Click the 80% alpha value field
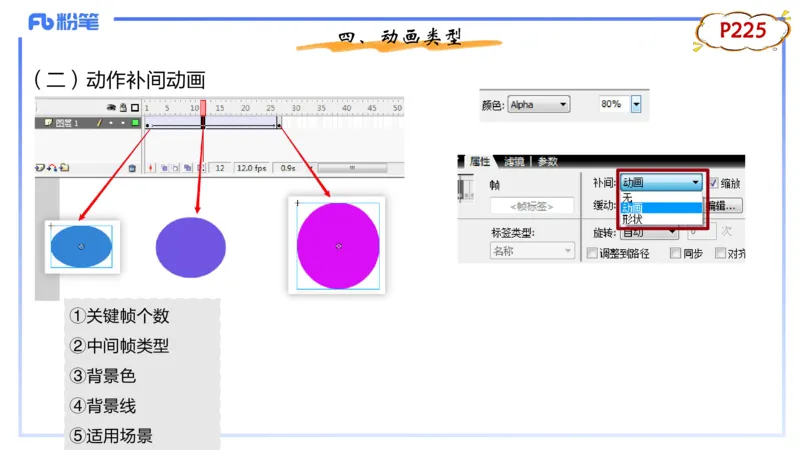 pyautogui.click(x=612, y=104)
